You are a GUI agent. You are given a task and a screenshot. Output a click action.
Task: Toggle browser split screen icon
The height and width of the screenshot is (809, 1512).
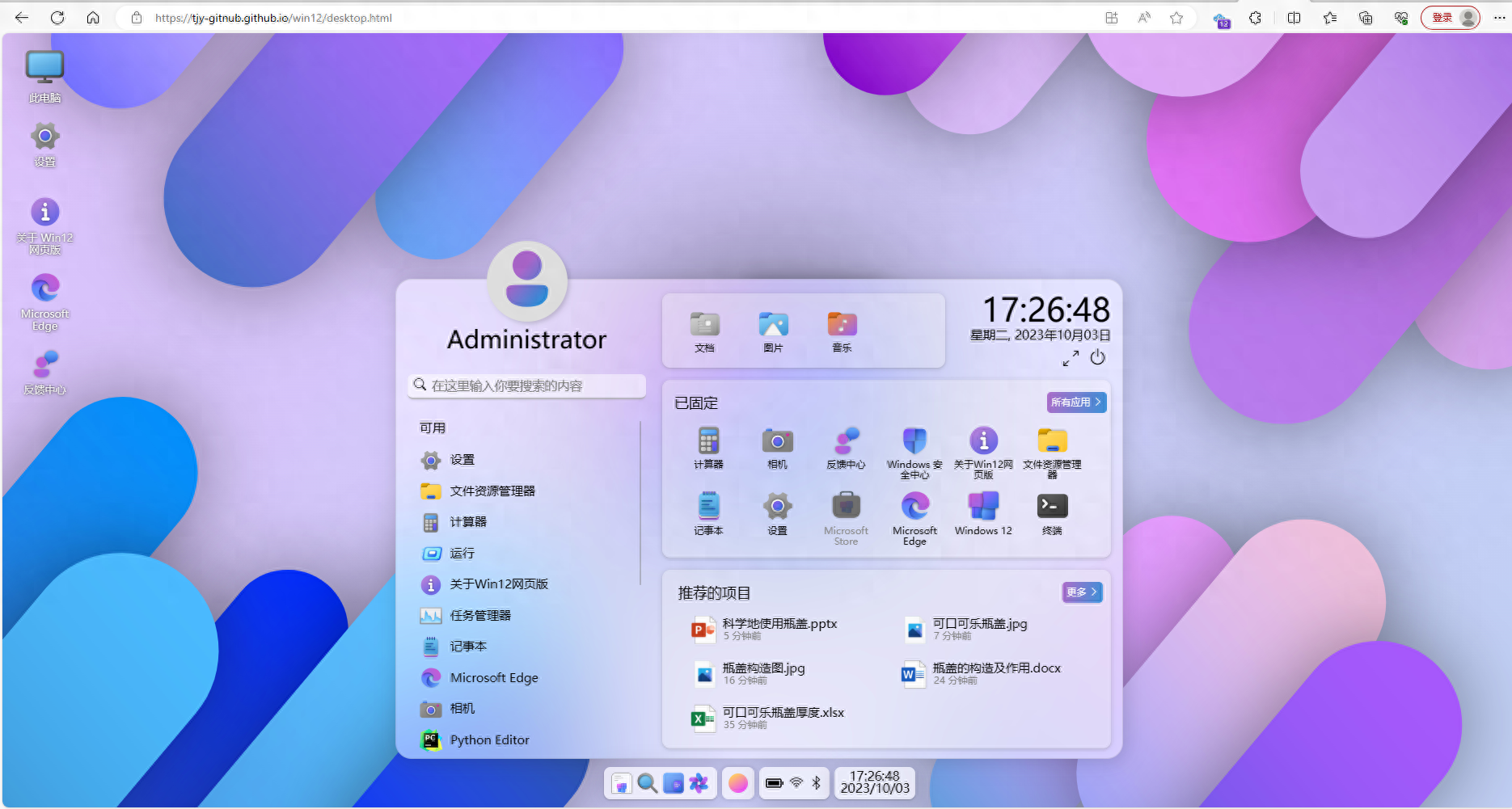click(1294, 18)
